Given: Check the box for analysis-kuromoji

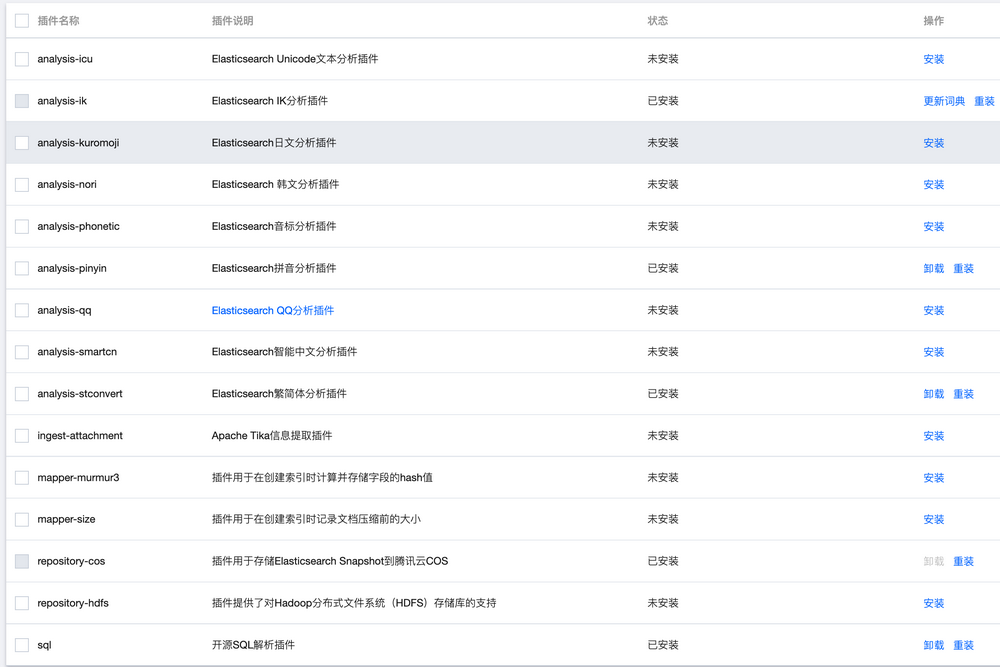Looking at the screenshot, I should pyautogui.click(x=22, y=143).
